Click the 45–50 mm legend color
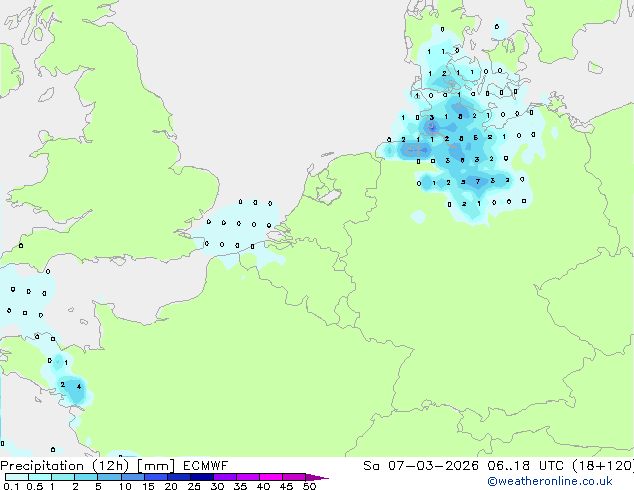634x490 pixels. coord(294,477)
